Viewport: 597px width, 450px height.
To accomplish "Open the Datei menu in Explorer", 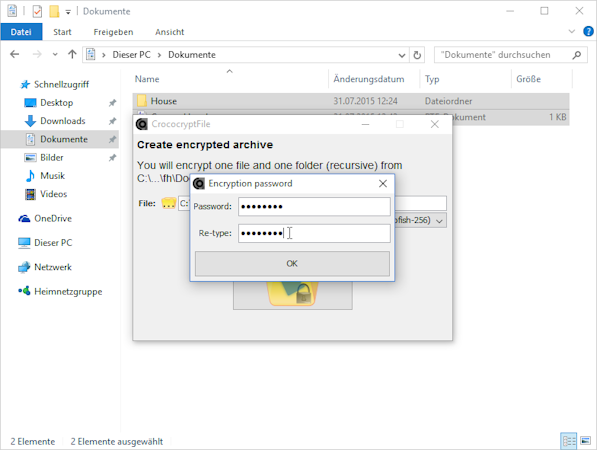I will click(x=21, y=32).
